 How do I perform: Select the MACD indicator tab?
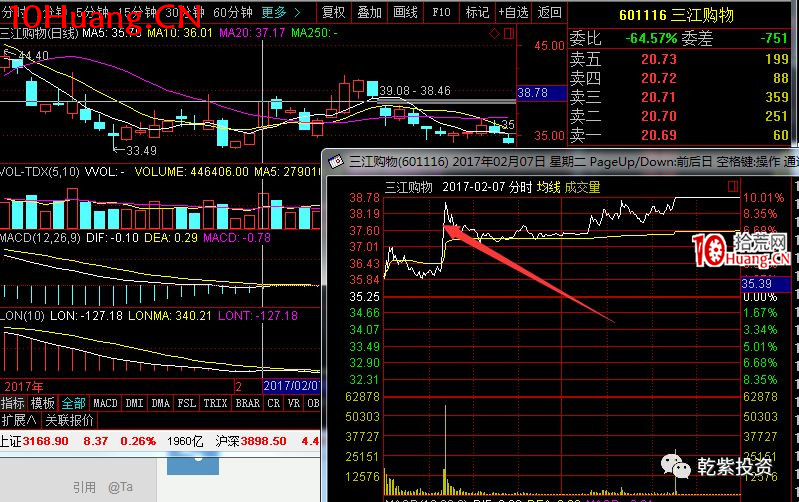coord(105,403)
